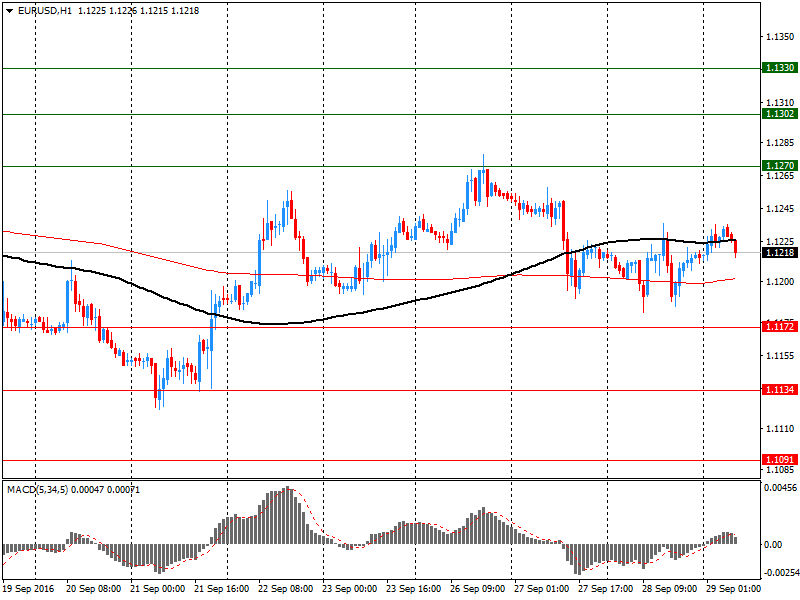Click the 1.1225 price scale value
800x600 pixels.
780,241
